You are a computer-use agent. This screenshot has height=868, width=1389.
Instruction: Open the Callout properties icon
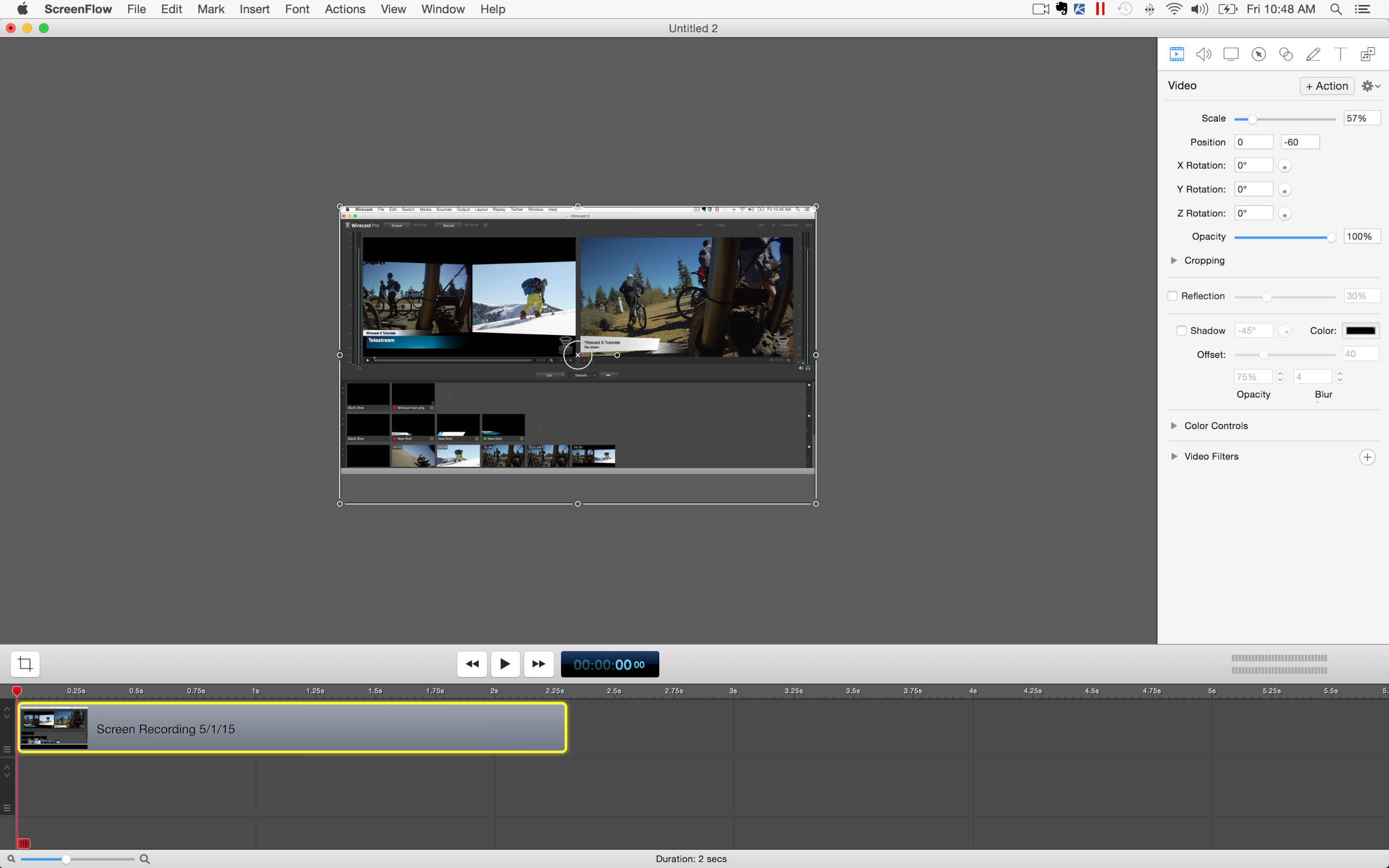(1259, 54)
